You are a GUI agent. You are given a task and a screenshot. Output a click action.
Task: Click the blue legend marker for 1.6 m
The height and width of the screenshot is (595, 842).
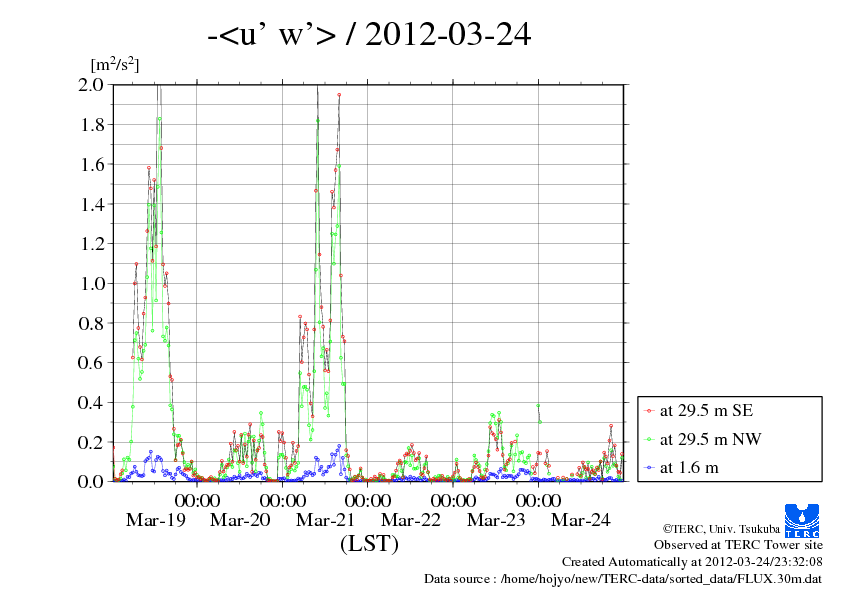(649, 468)
